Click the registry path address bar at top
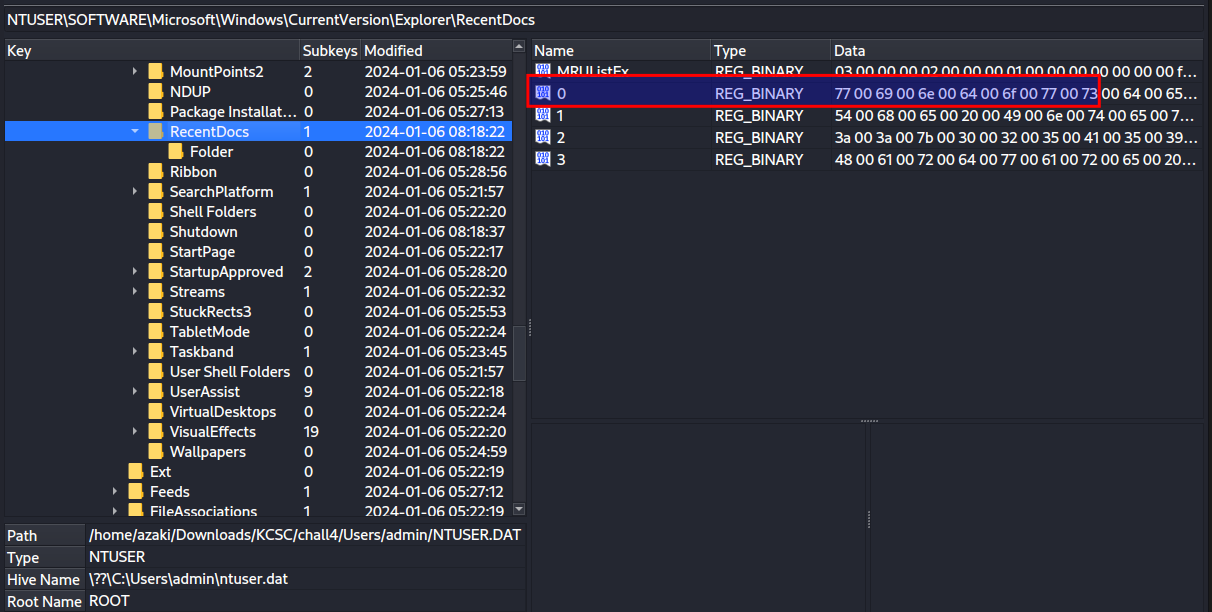The height and width of the screenshot is (612, 1212). pyautogui.click(x=606, y=19)
